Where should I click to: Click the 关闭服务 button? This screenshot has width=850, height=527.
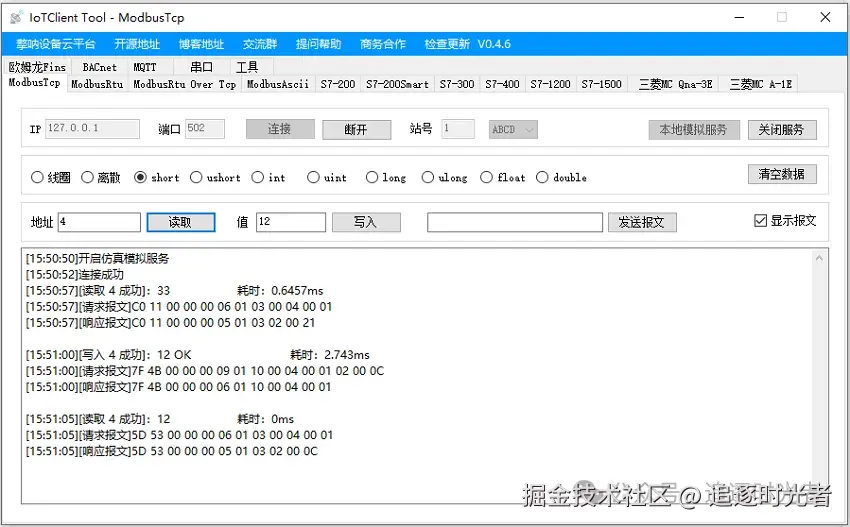[x=782, y=130]
